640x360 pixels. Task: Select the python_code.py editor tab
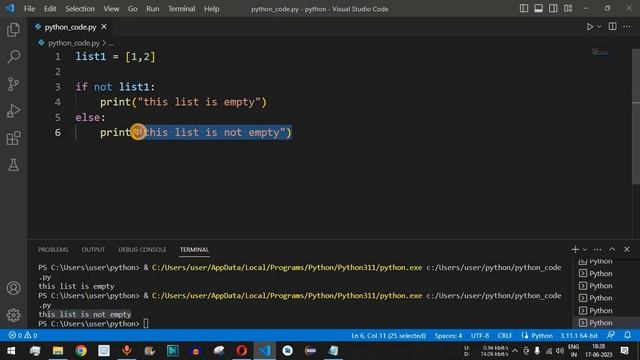tap(70, 27)
